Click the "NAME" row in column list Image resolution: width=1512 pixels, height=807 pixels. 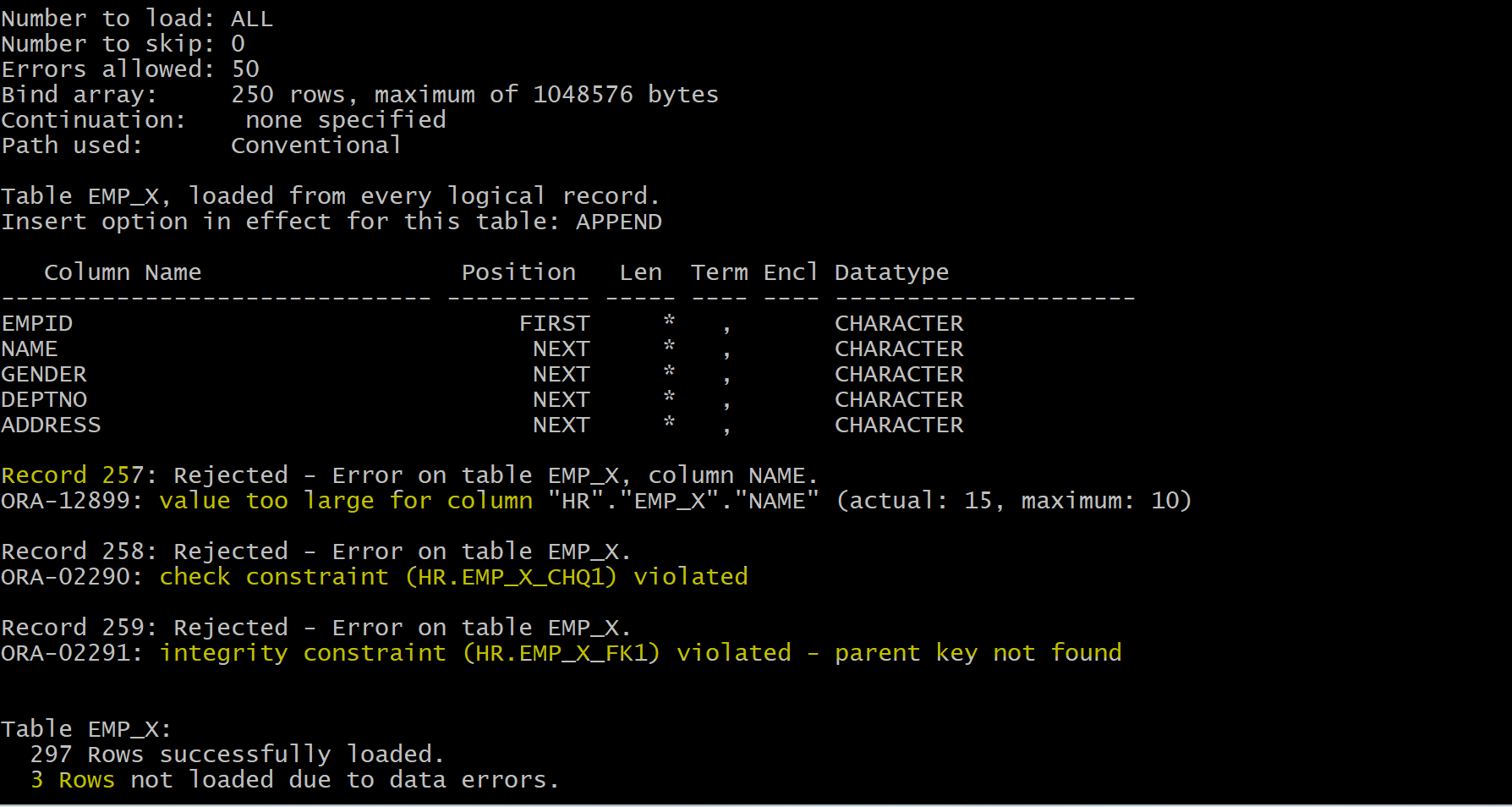click(30, 349)
